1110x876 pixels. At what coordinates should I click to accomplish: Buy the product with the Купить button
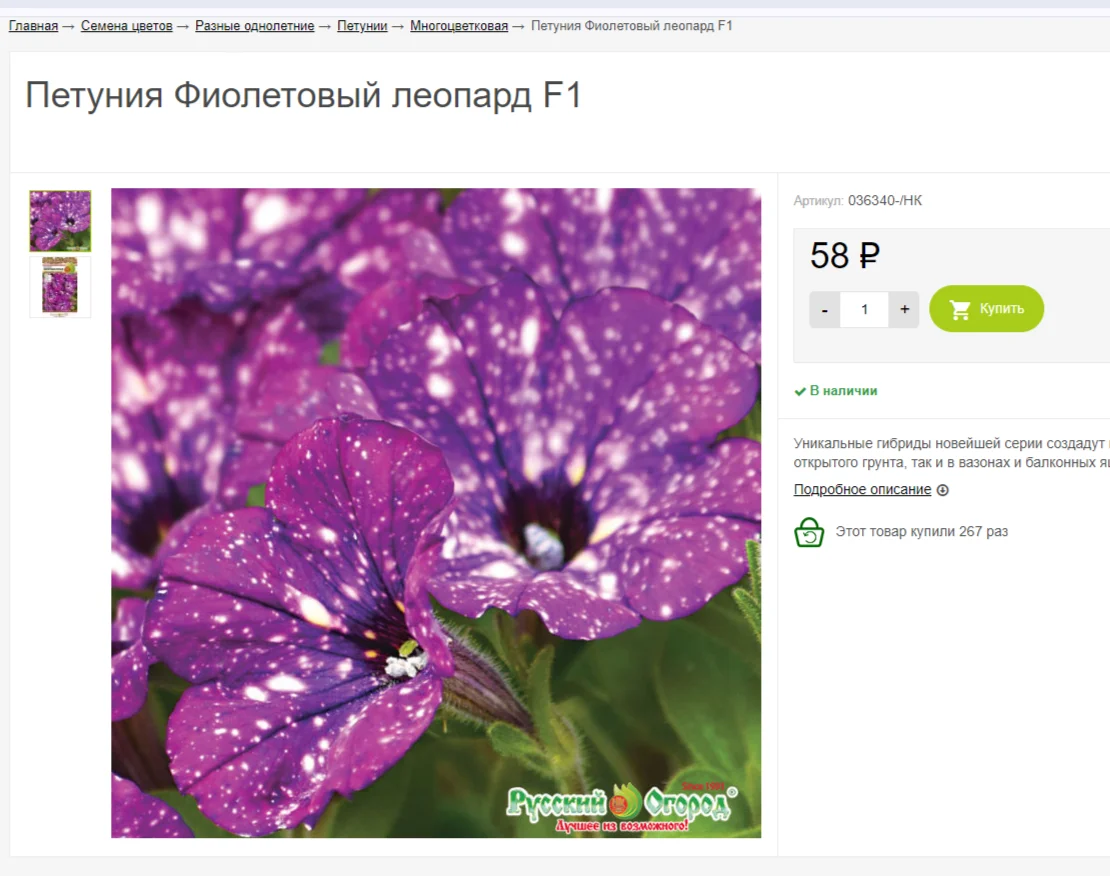pos(986,309)
